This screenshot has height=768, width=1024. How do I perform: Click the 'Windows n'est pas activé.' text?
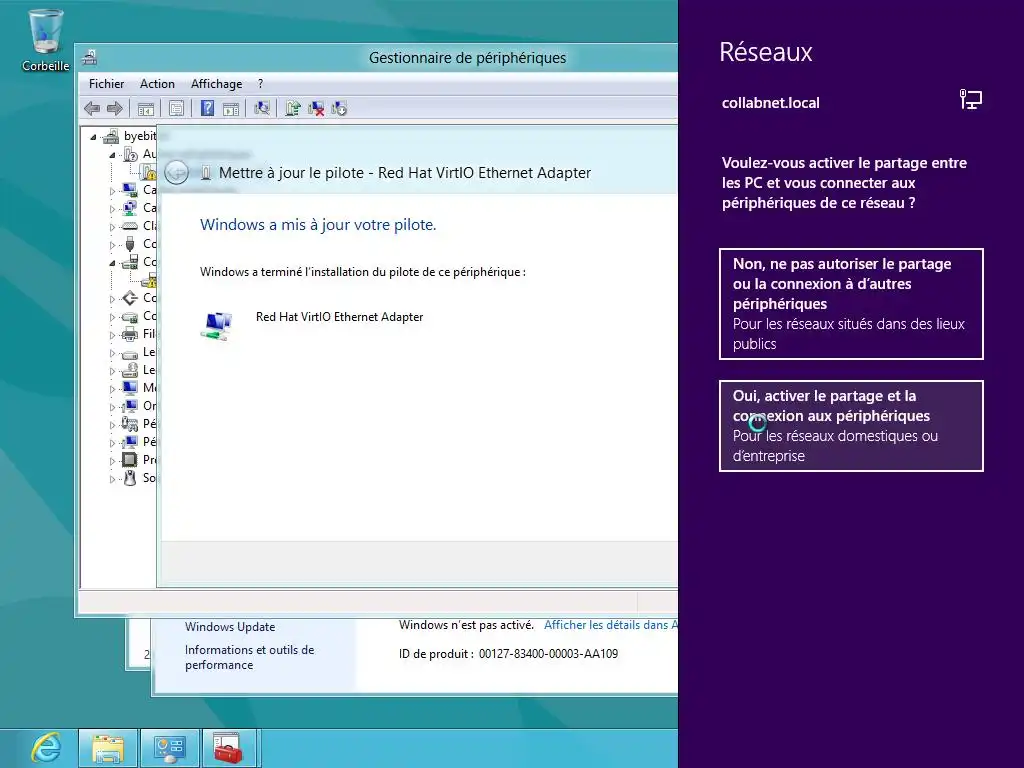[466, 625]
